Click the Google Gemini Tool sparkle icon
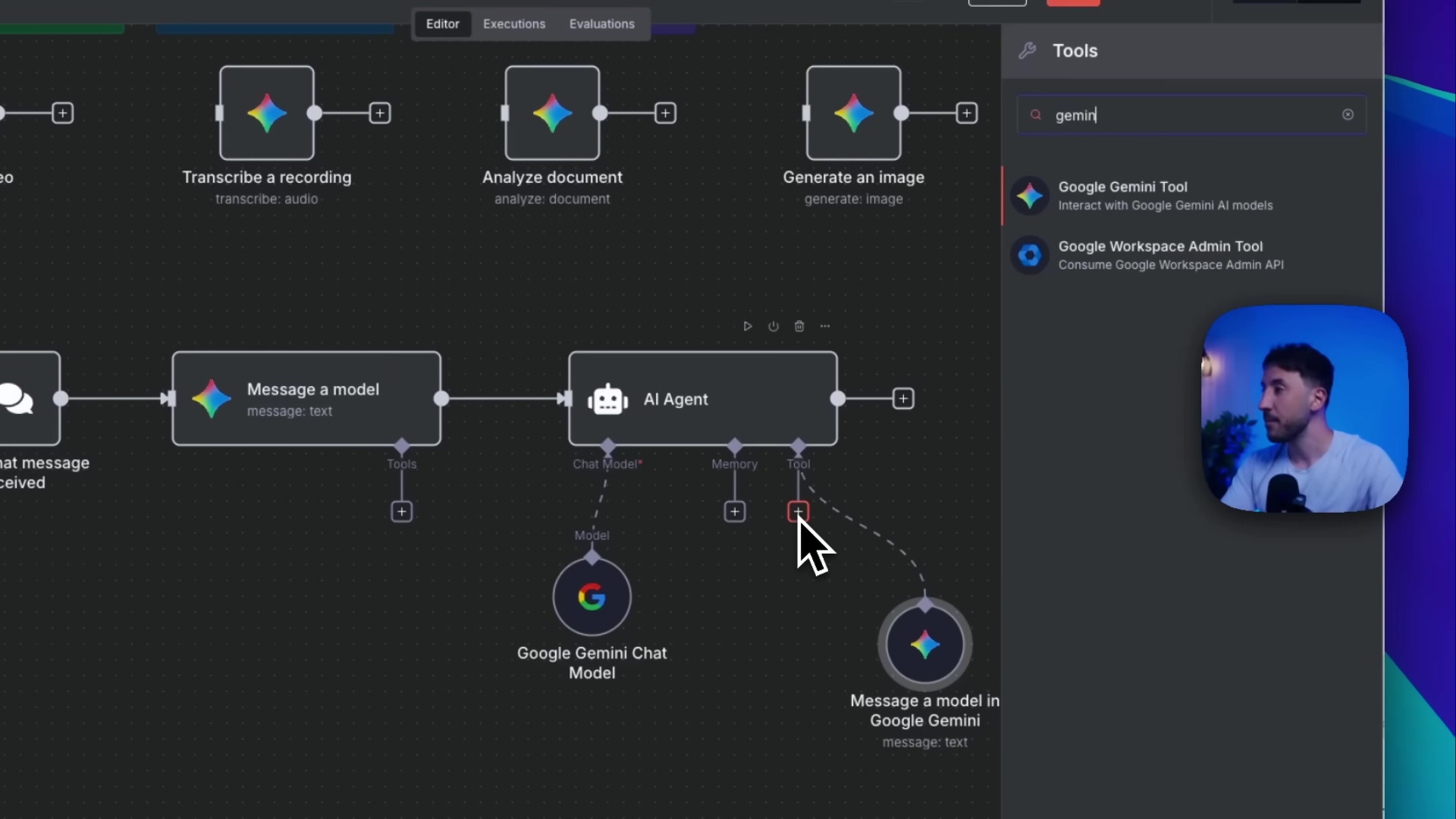Viewport: 1456px width, 819px height. pos(1030,196)
